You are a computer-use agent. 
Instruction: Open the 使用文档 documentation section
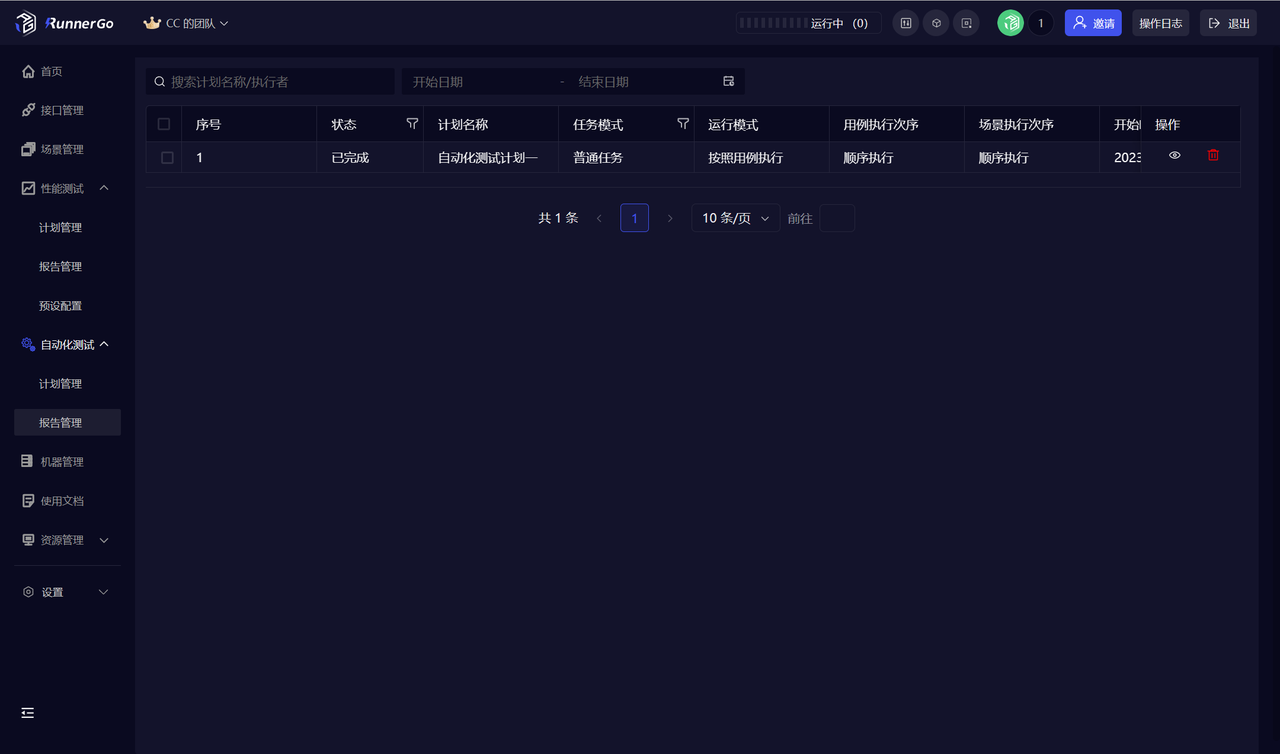click(62, 500)
